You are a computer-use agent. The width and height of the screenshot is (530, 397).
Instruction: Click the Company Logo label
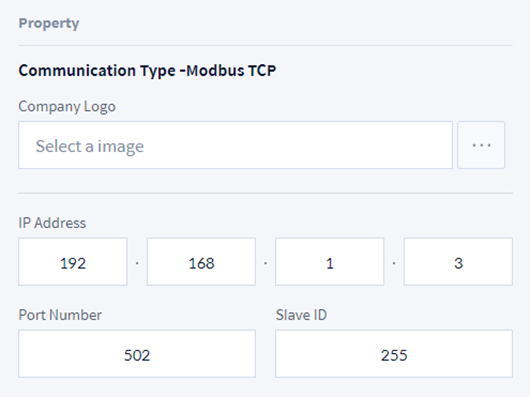pos(67,107)
